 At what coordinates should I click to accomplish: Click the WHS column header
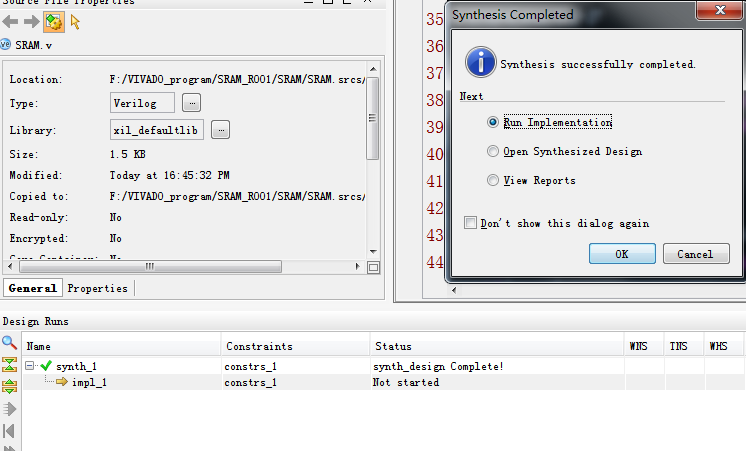(724, 346)
